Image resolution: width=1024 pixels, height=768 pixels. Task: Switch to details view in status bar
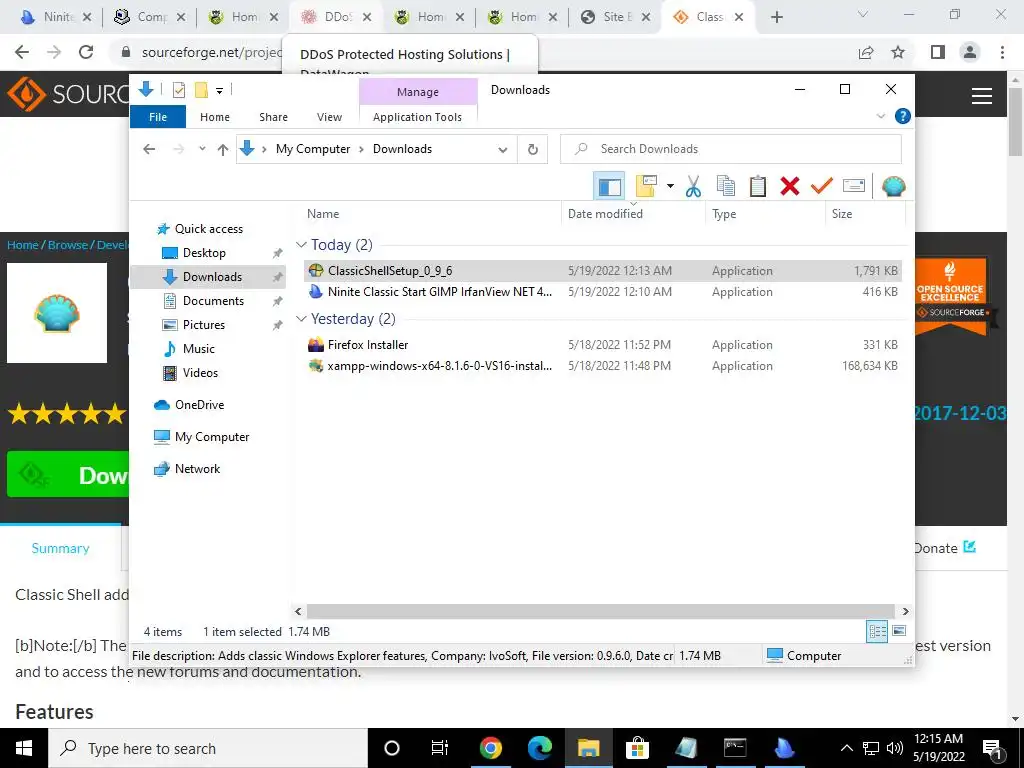877,631
